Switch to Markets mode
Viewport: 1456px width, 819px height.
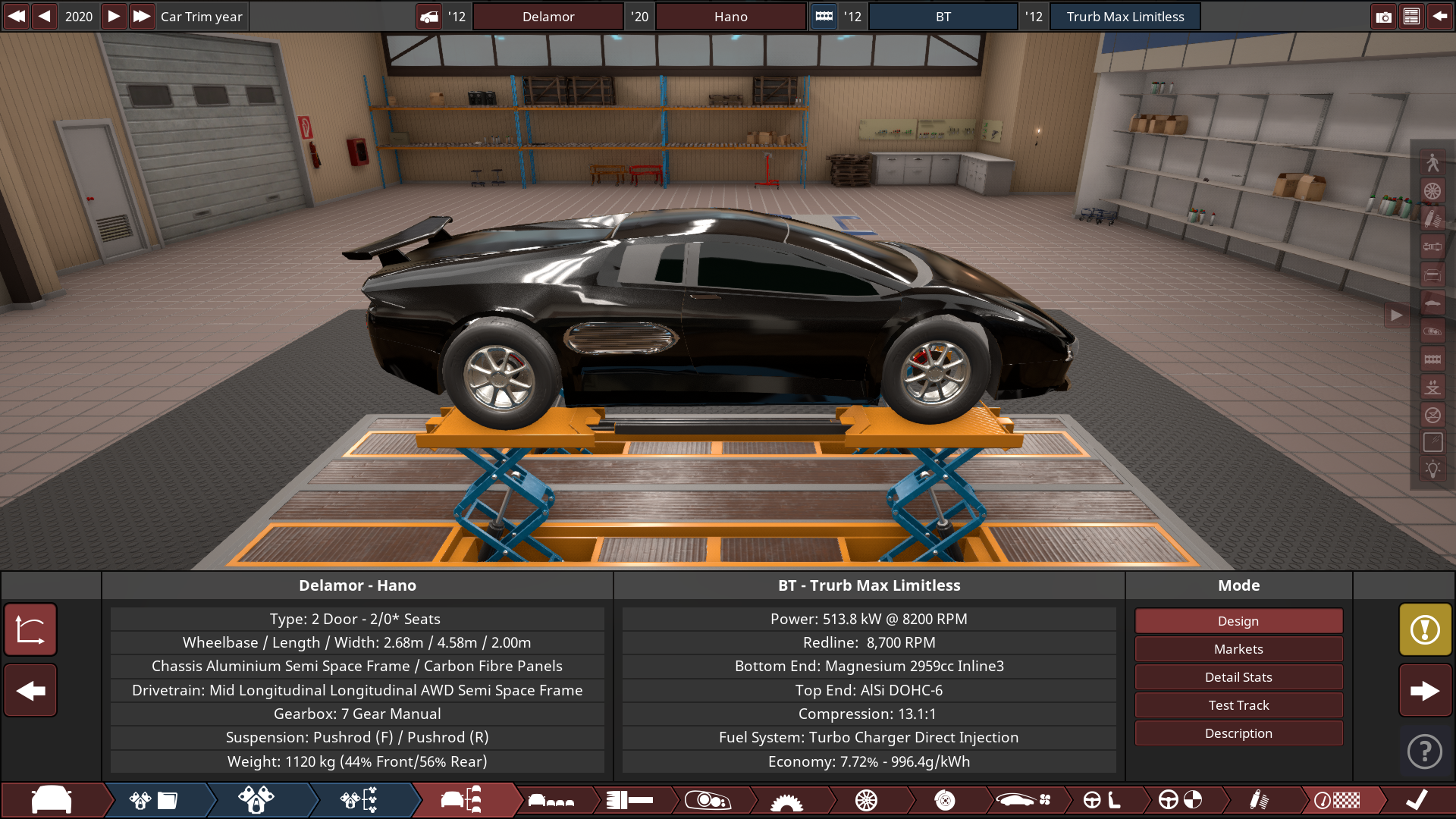point(1238,648)
